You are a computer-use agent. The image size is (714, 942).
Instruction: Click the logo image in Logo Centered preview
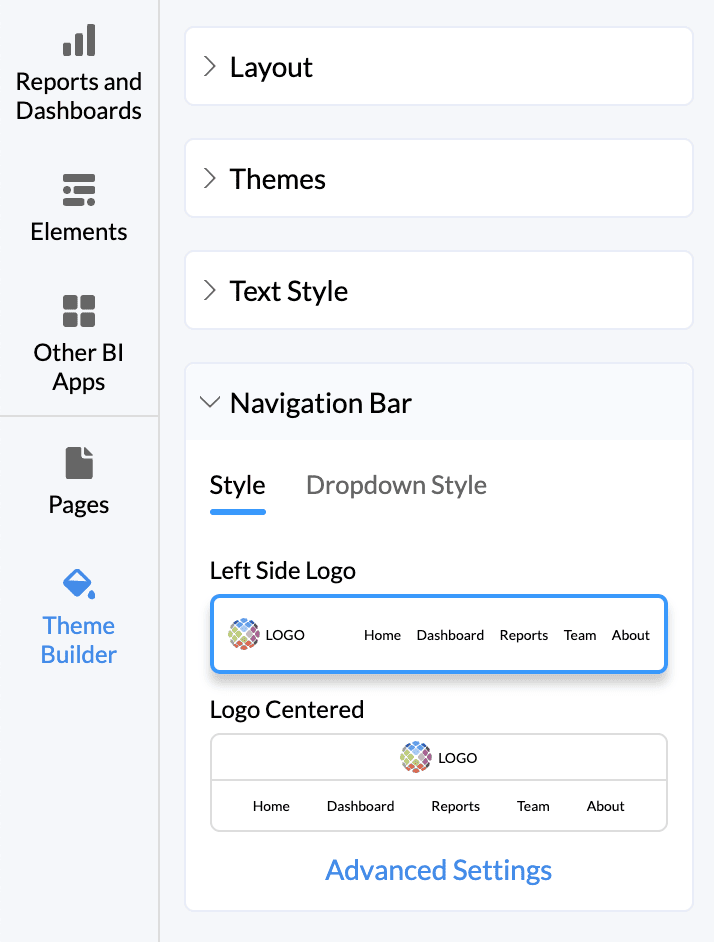click(x=416, y=757)
